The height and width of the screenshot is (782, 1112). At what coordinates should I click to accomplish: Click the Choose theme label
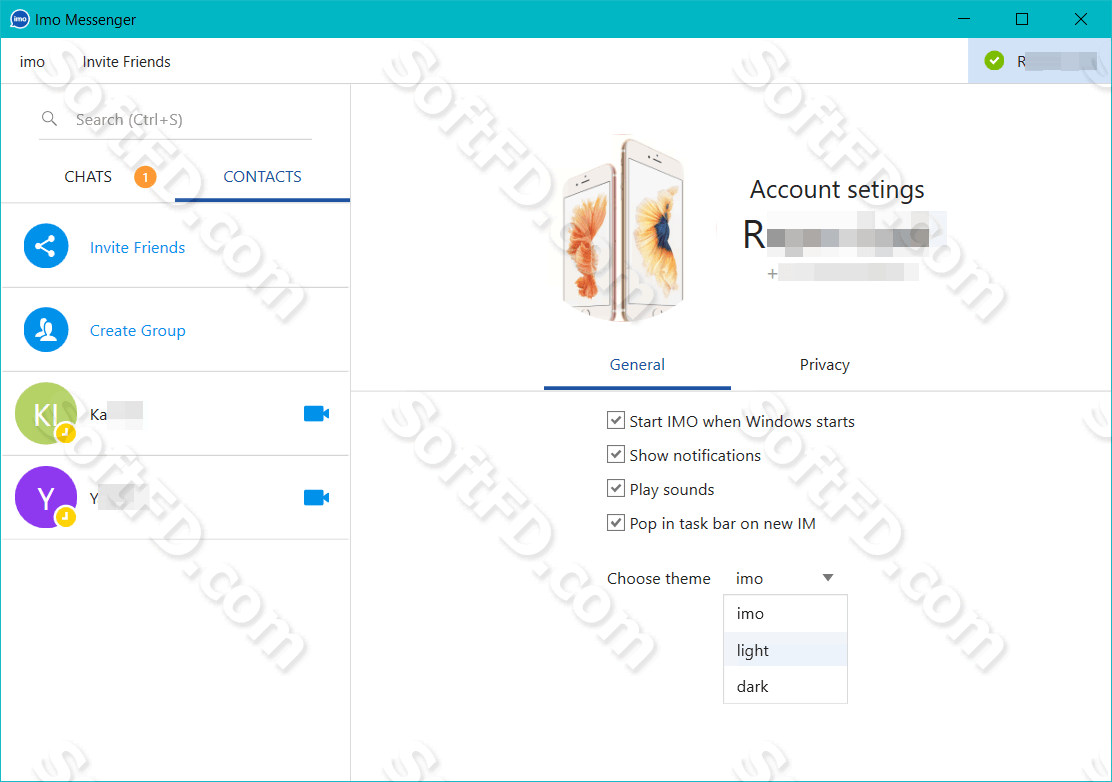pyautogui.click(x=658, y=579)
